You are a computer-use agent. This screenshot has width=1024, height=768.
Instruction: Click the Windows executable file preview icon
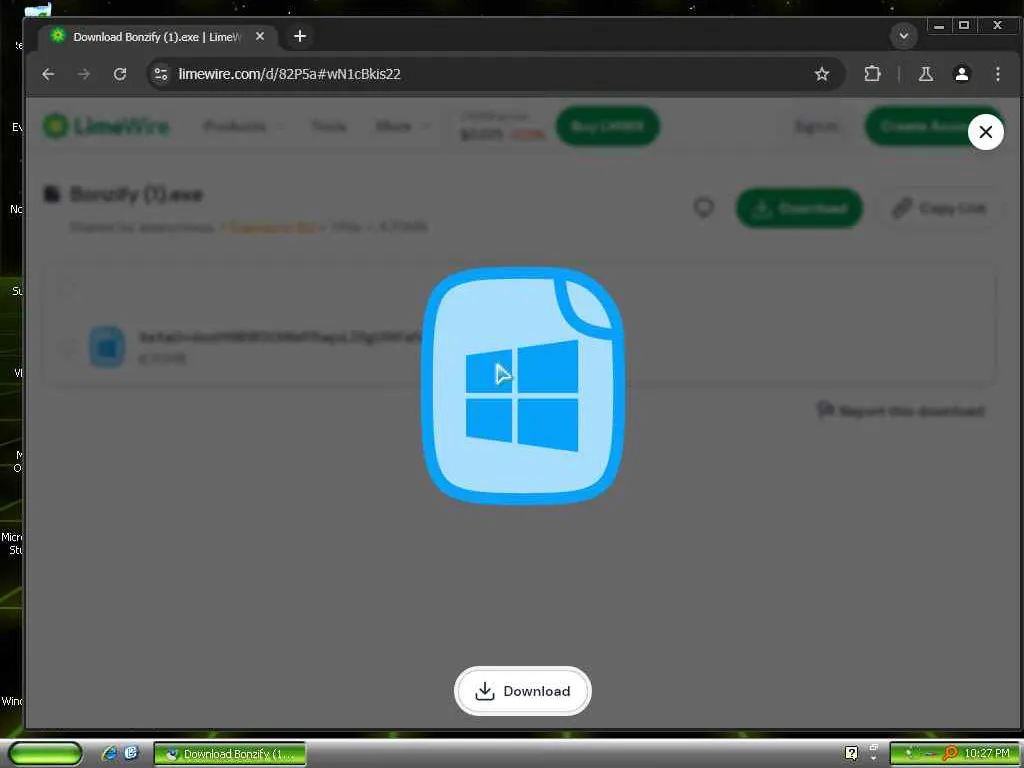pos(522,385)
